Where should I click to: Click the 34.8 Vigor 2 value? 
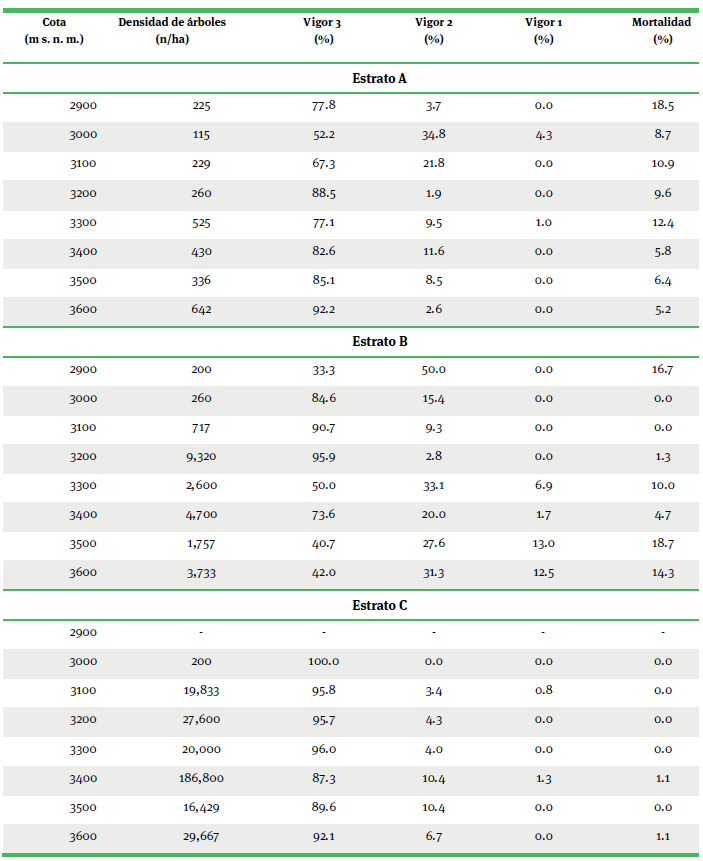tap(433, 134)
